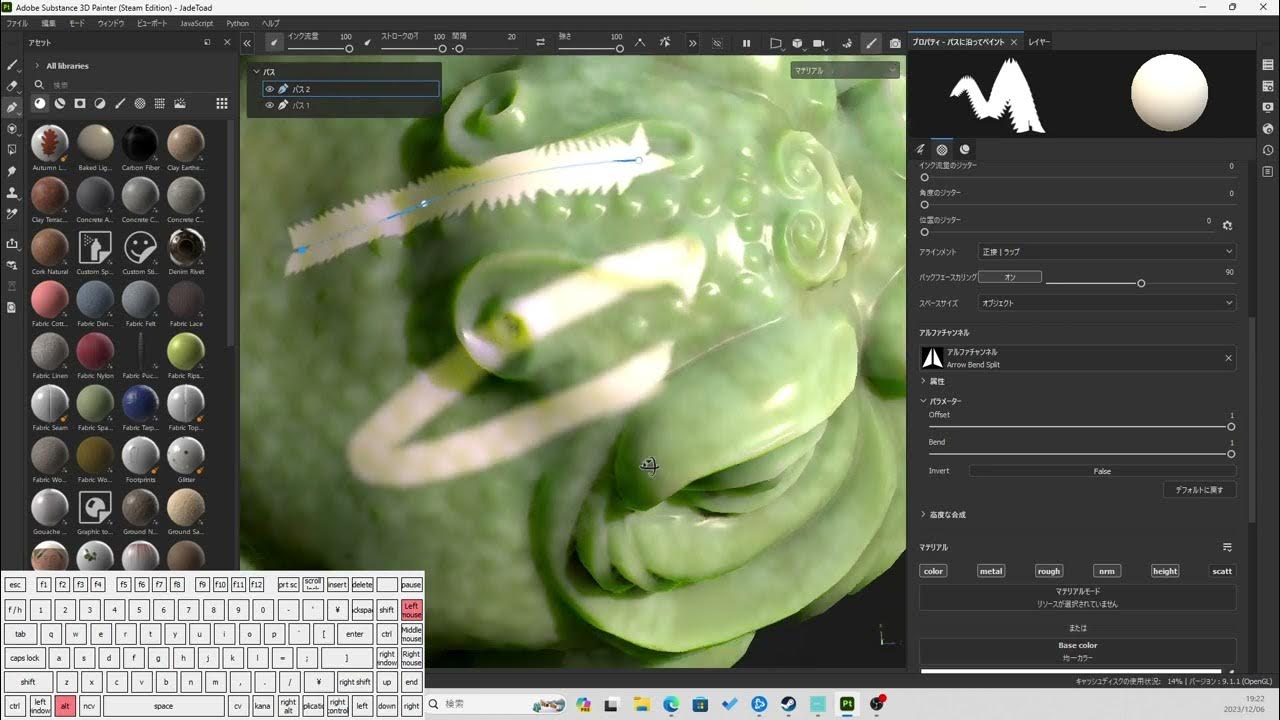Filter assets by Materials sphere icon

point(40,103)
